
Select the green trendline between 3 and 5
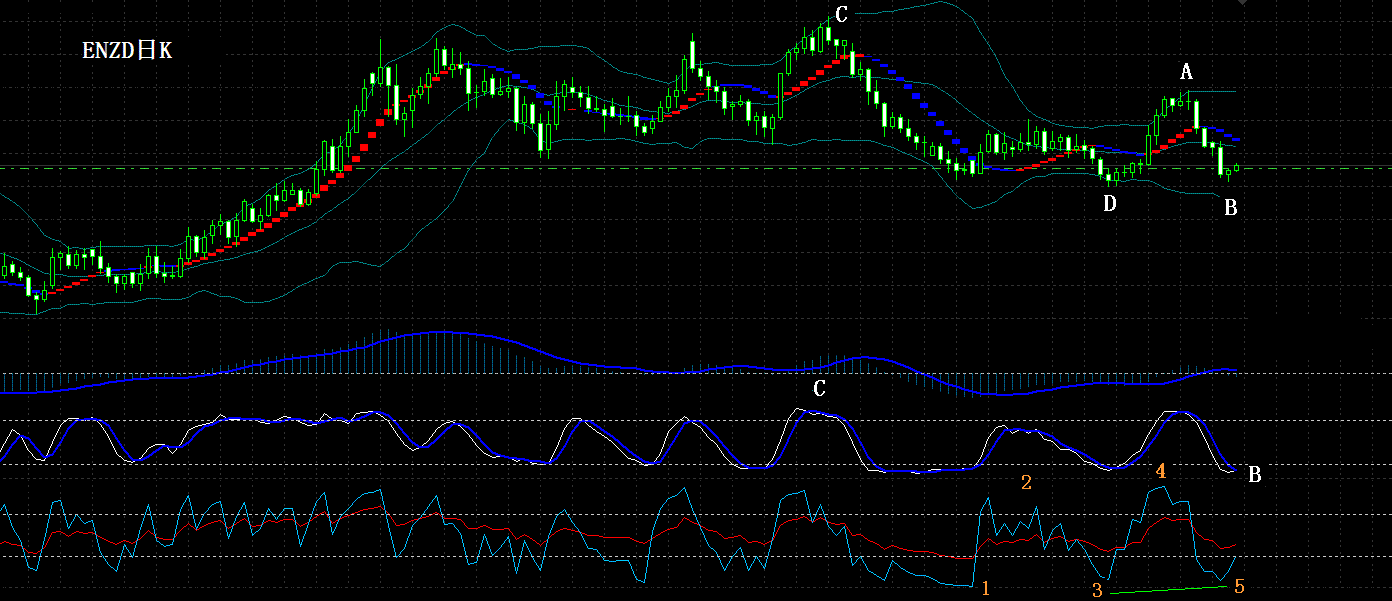point(1169,589)
